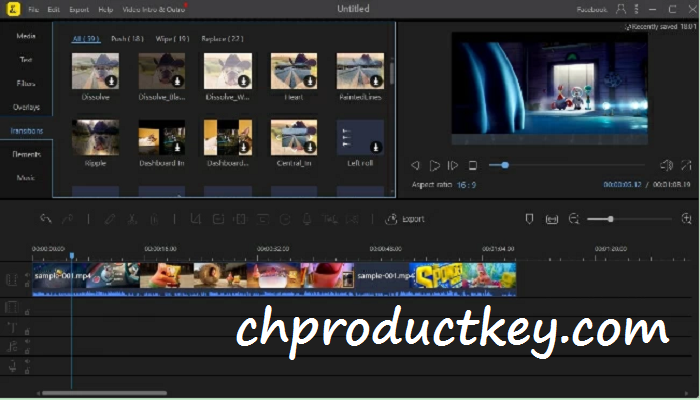Step to the next frame in preview

click(x=453, y=166)
